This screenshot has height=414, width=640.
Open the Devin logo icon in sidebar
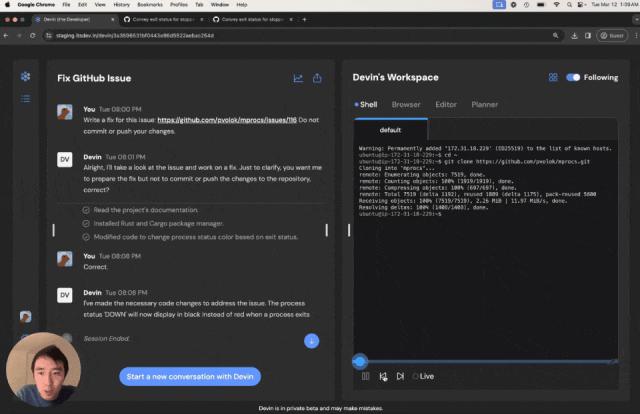[25, 76]
